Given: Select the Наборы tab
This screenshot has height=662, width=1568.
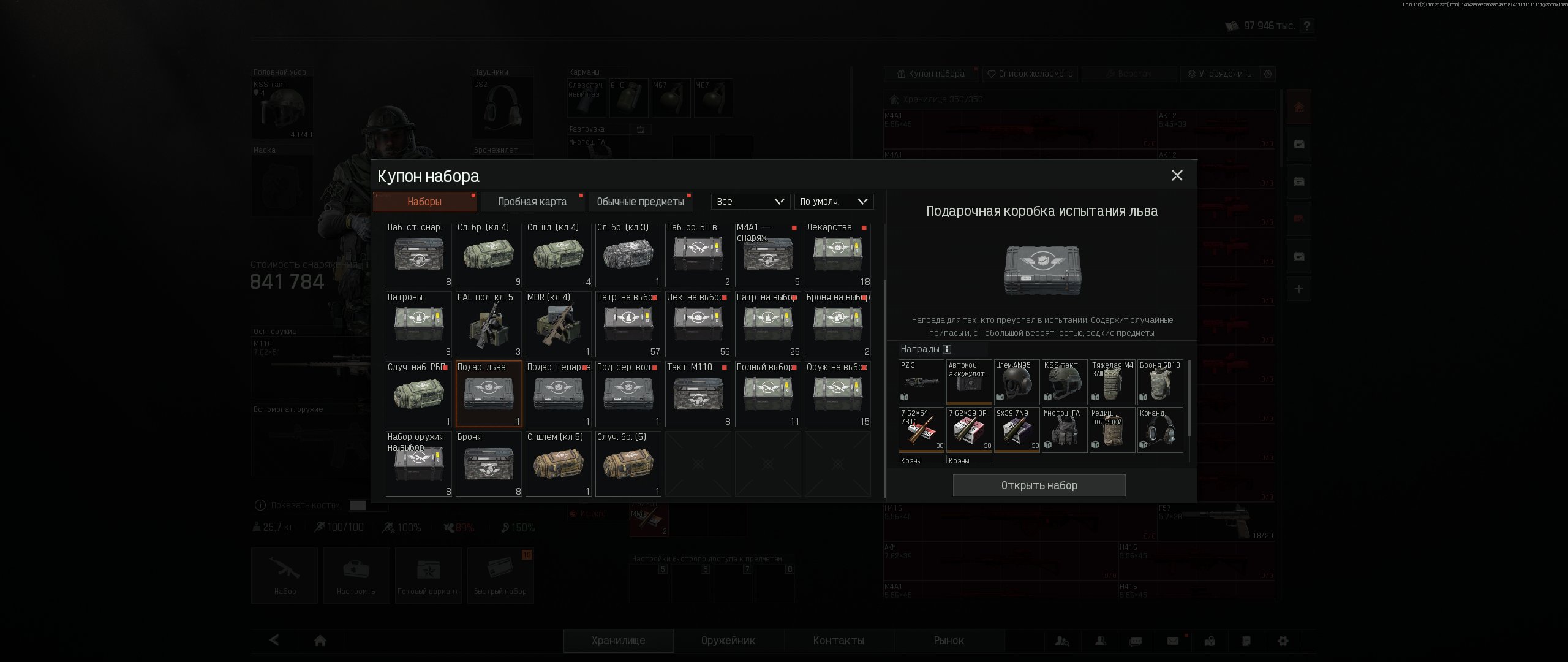Looking at the screenshot, I should (424, 202).
